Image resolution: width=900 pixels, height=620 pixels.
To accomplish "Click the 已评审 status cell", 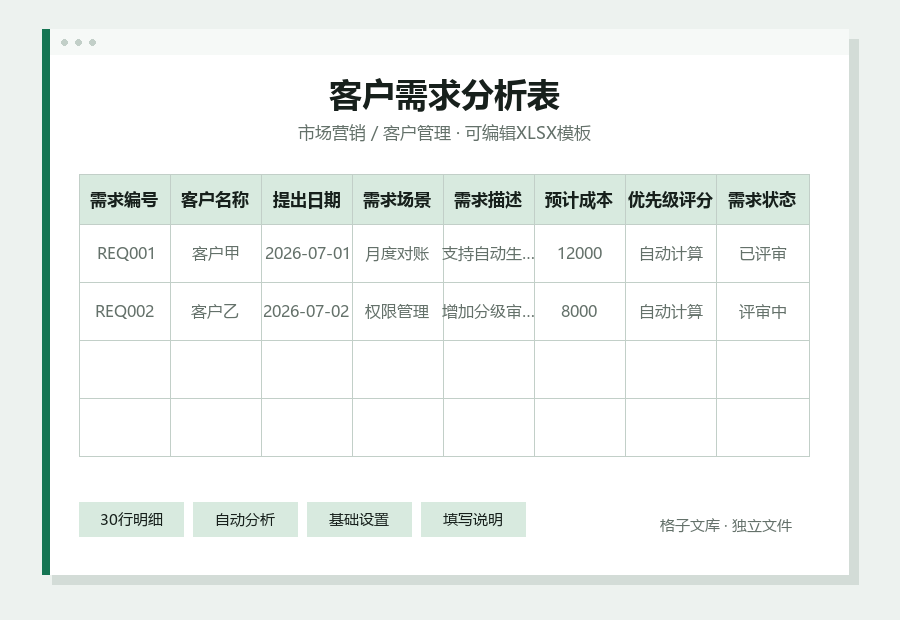I will (x=763, y=254).
